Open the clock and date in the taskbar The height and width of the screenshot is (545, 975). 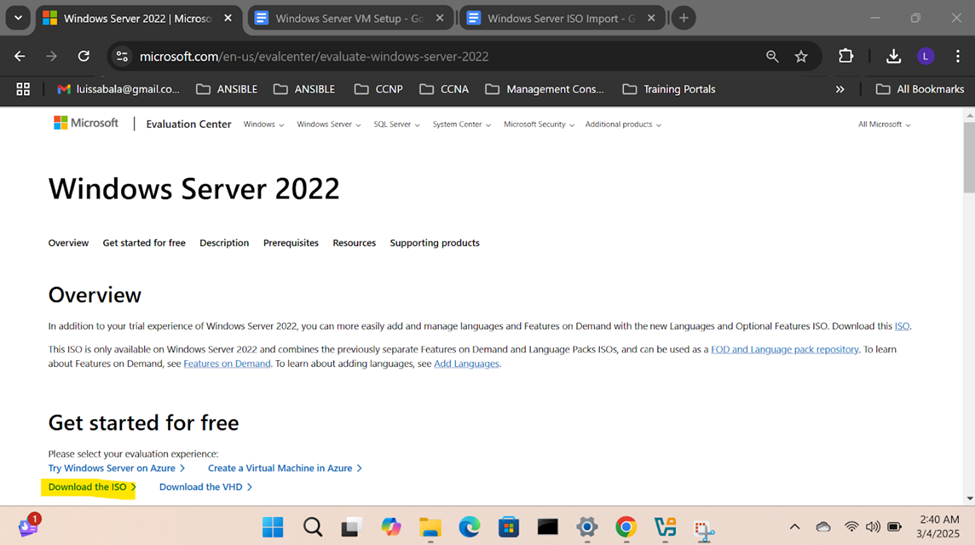[938, 526]
